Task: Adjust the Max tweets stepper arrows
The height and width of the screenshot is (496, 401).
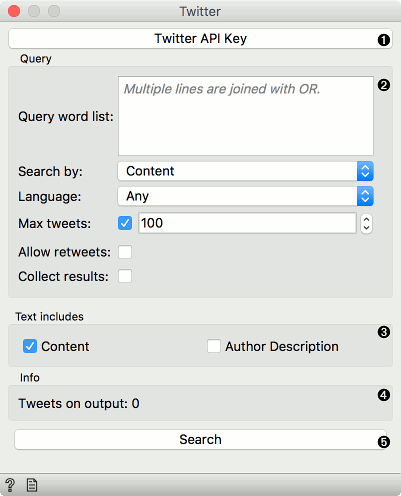Action: click(x=366, y=223)
